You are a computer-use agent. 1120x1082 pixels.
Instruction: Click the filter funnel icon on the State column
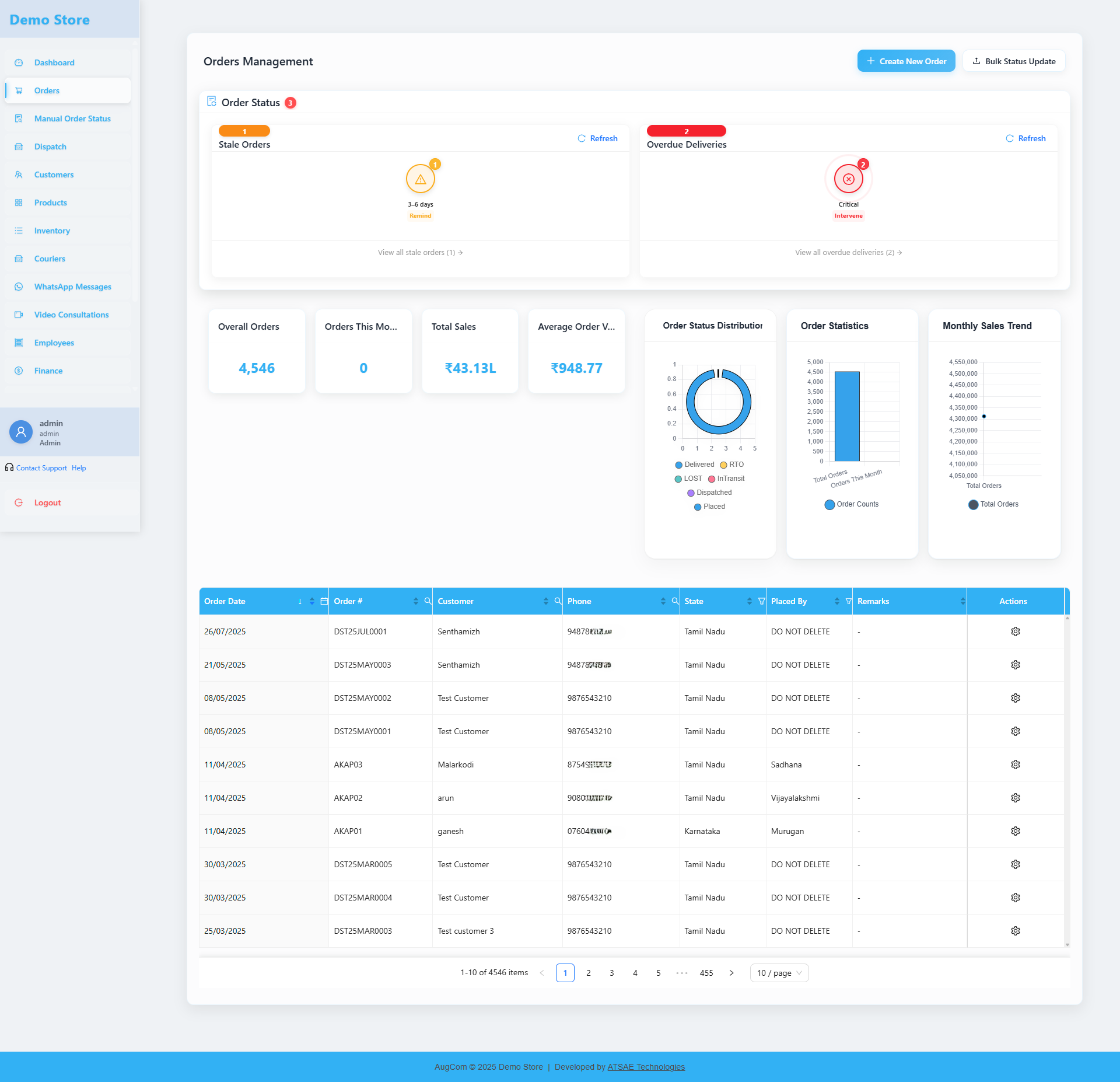761,601
